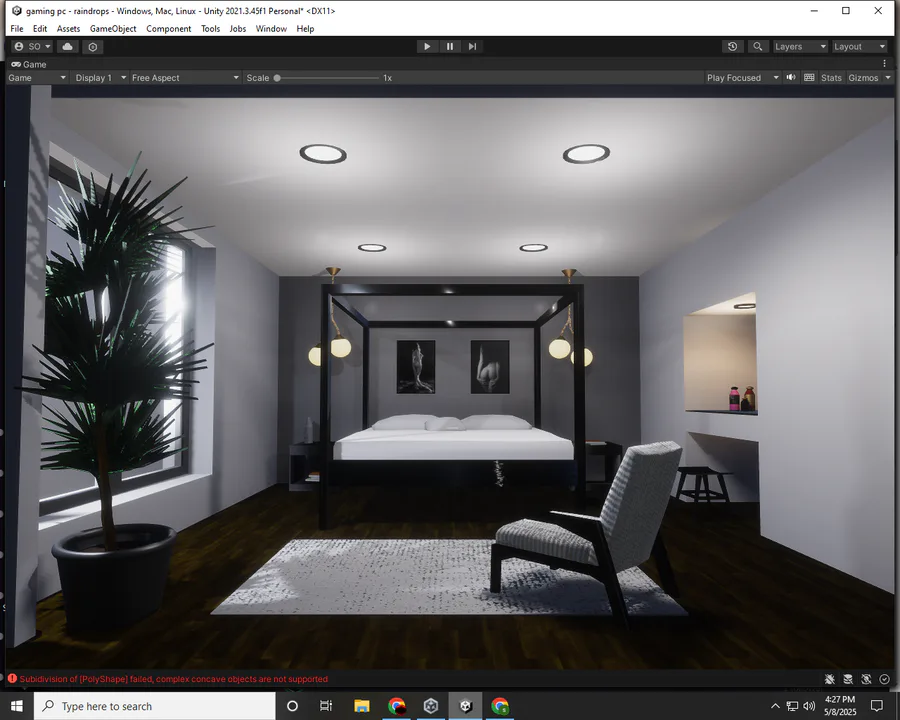Click the volume icon in system tray
Viewport: 900px width, 720px height.
tap(809, 706)
